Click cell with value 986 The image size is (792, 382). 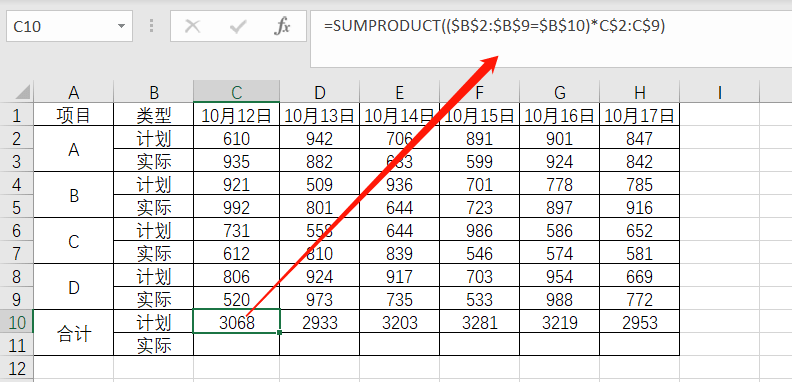coord(479,230)
